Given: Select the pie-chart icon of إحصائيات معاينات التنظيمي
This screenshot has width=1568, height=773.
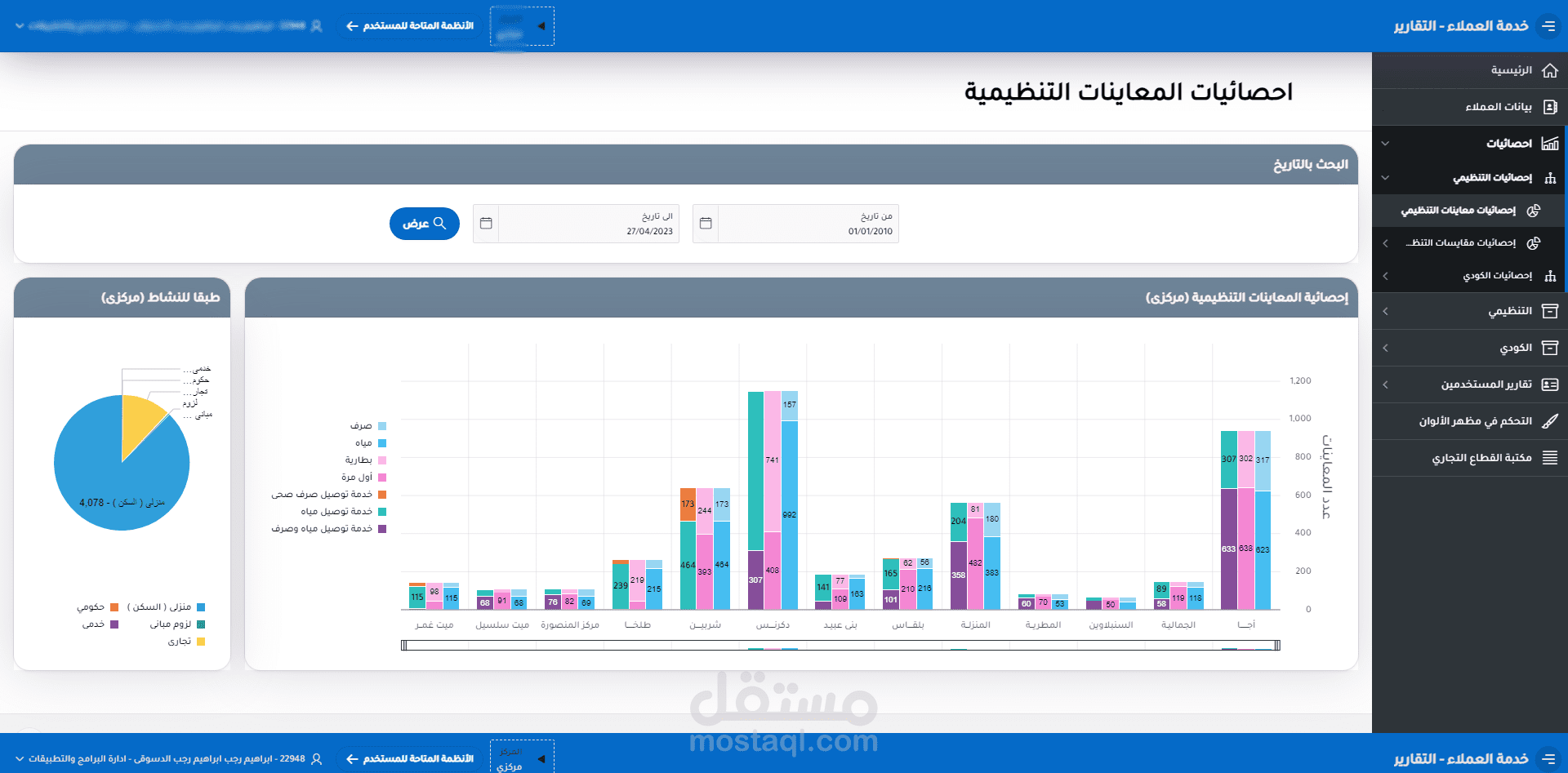Looking at the screenshot, I should click(1535, 210).
